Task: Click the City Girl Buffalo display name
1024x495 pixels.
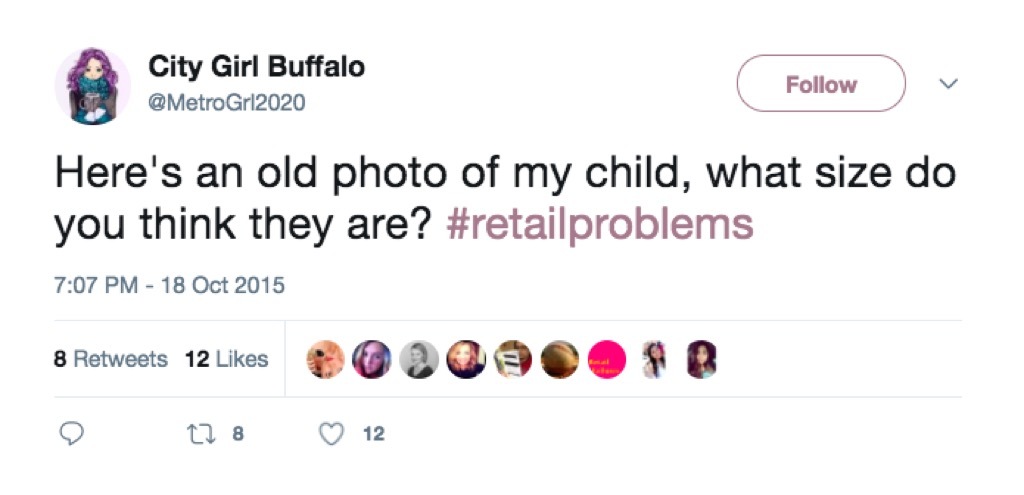Action: (256, 67)
